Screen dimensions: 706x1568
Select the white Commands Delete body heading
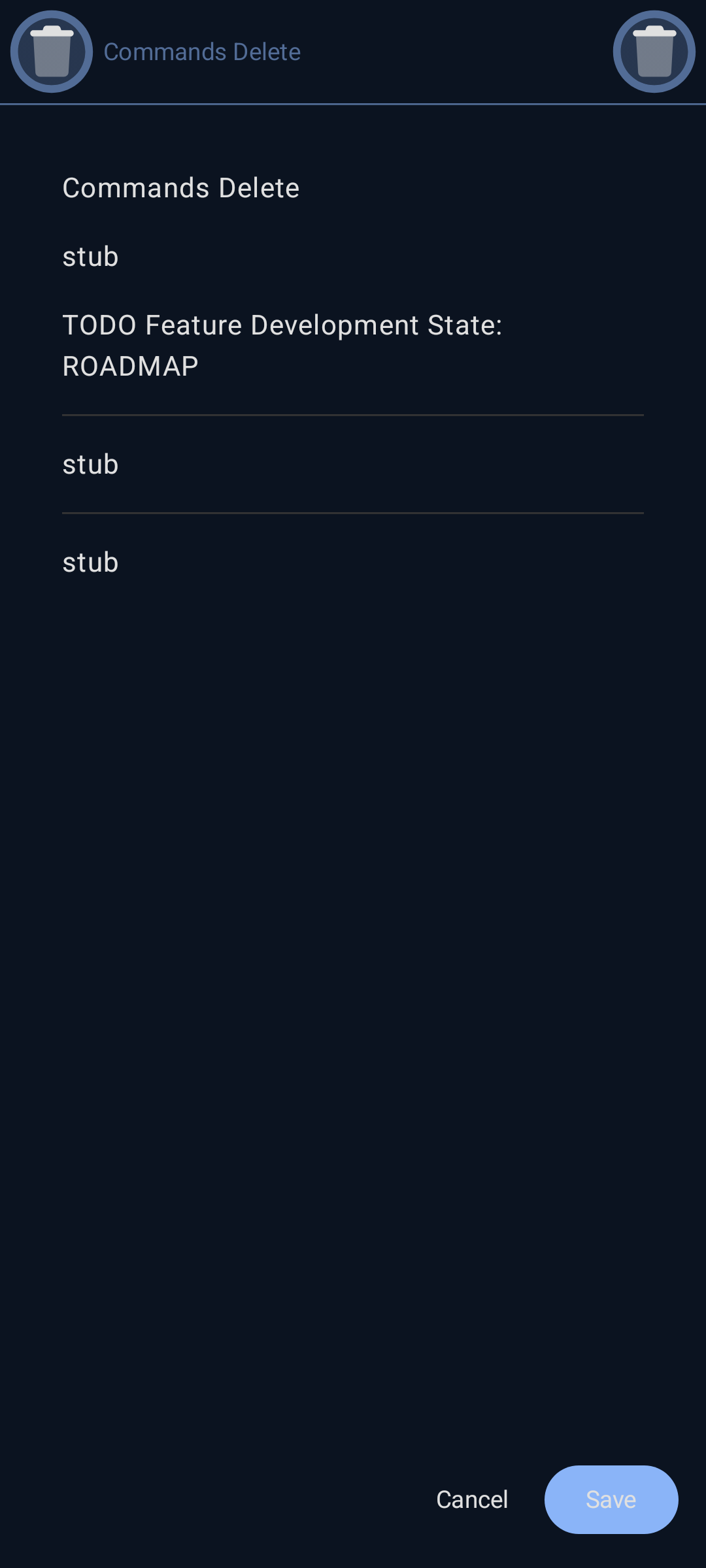181,188
